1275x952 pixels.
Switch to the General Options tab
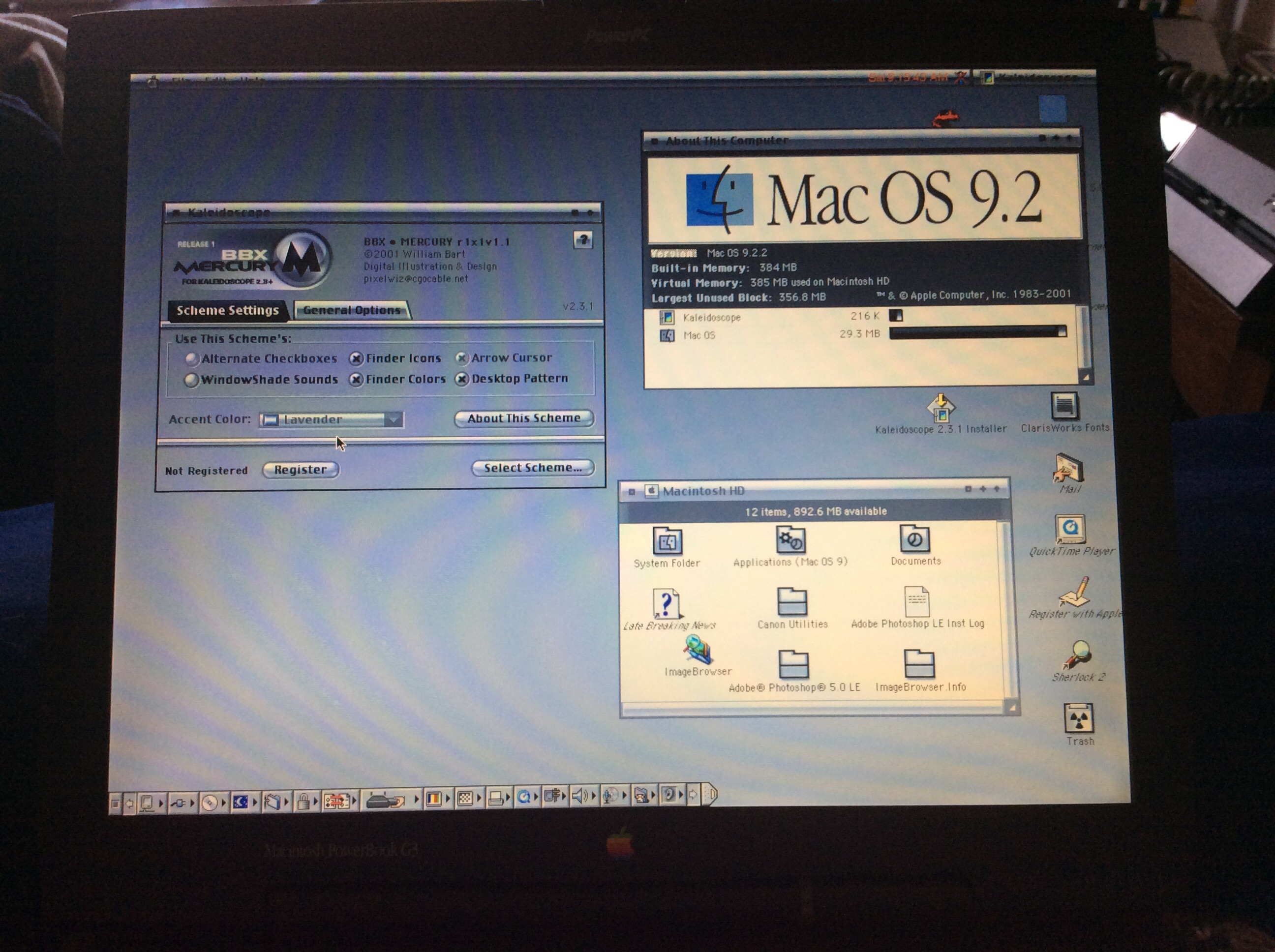pyautogui.click(x=352, y=310)
